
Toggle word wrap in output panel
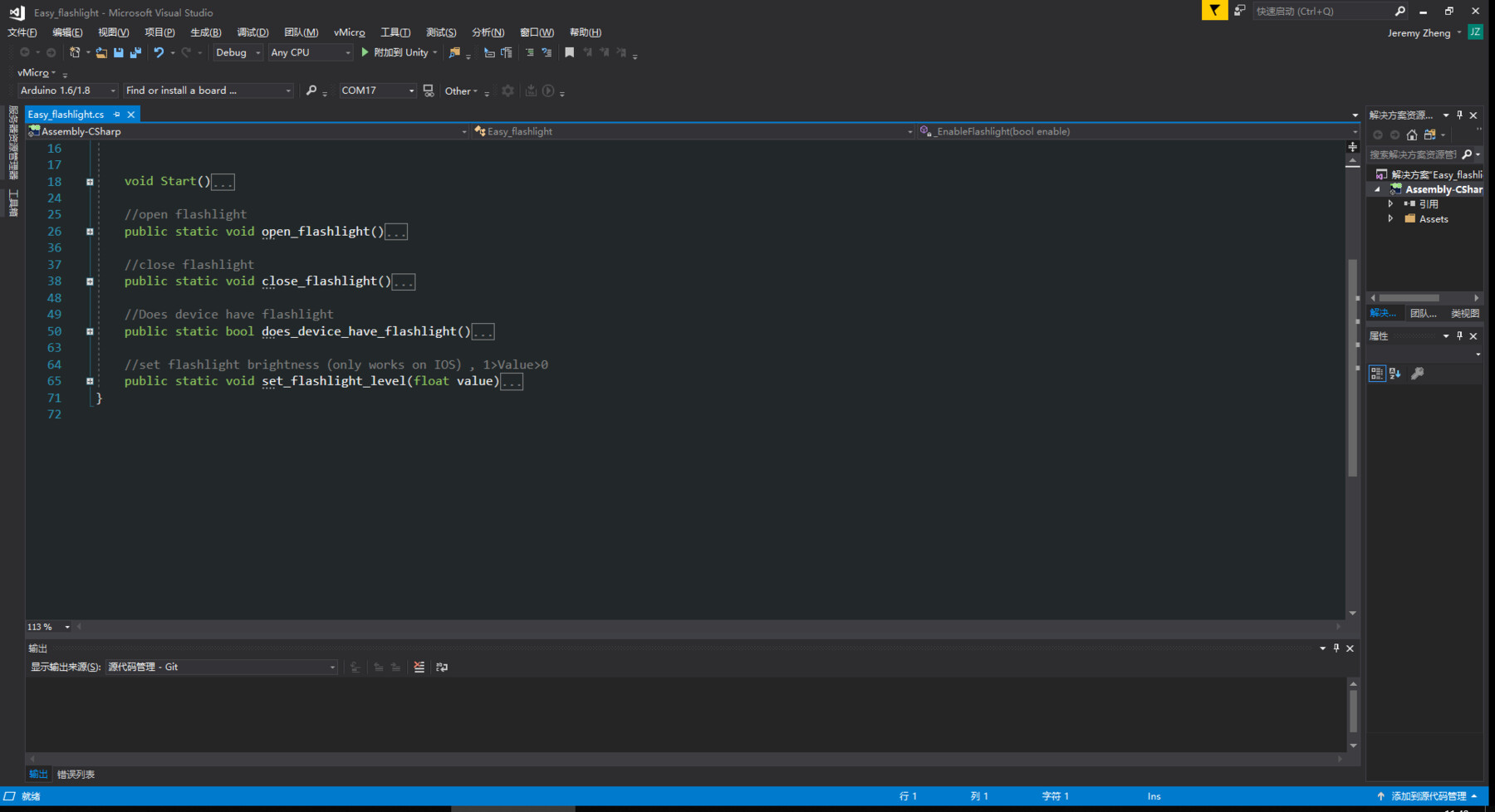[x=442, y=667]
